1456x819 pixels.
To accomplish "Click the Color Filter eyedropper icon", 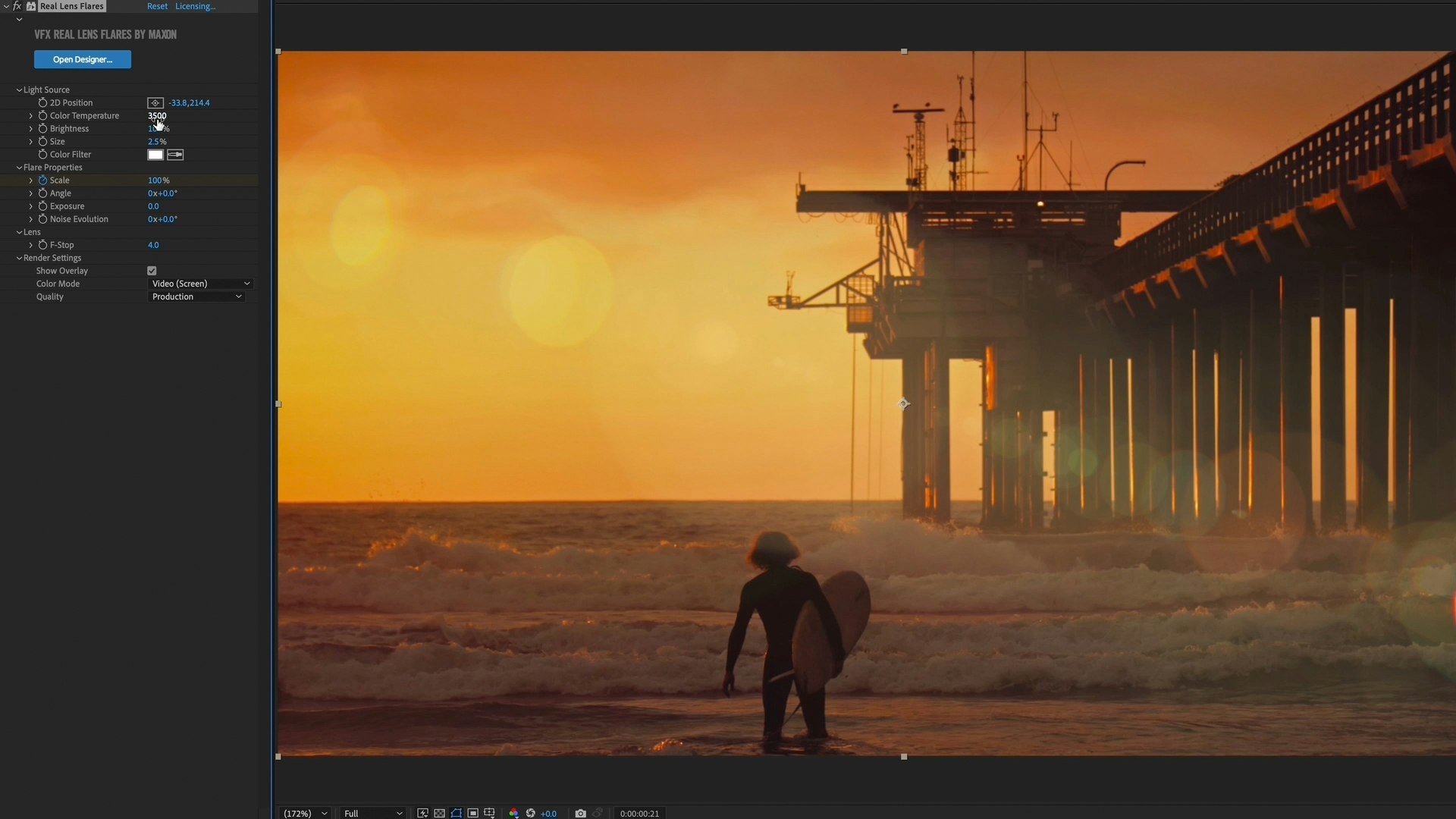I will pyautogui.click(x=175, y=155).
